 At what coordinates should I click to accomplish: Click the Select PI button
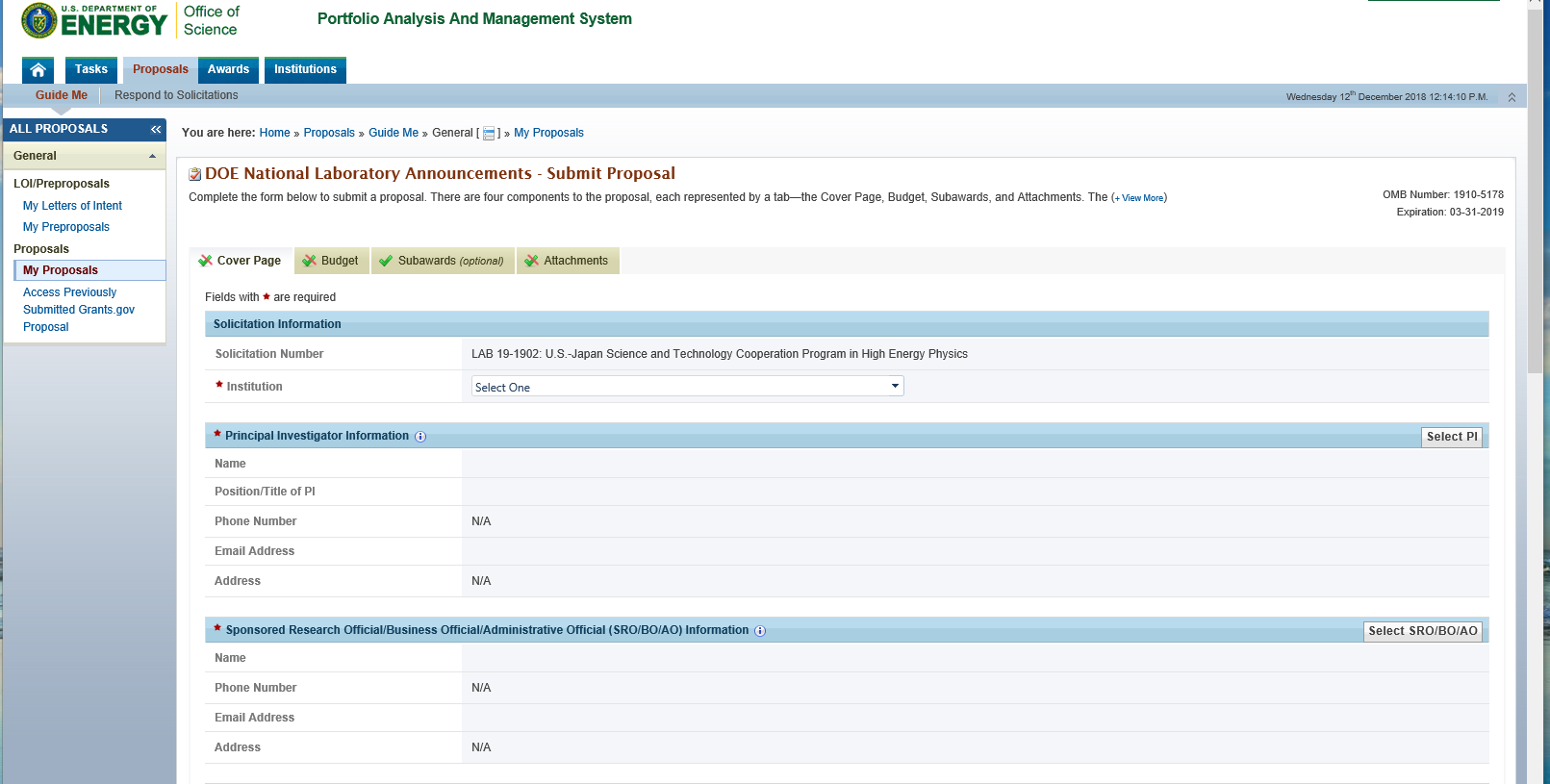1452,437
